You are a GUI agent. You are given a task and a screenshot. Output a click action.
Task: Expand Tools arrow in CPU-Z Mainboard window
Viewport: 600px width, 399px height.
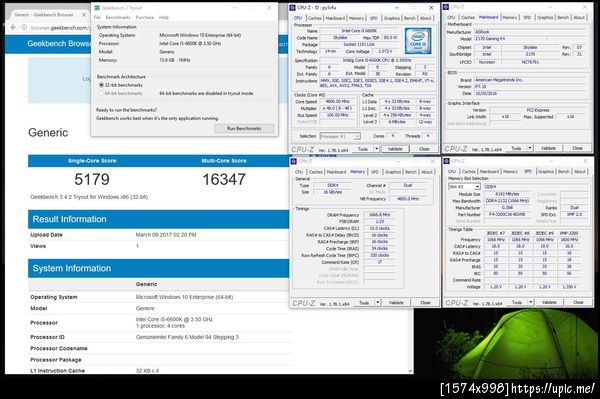pos(530,148)
